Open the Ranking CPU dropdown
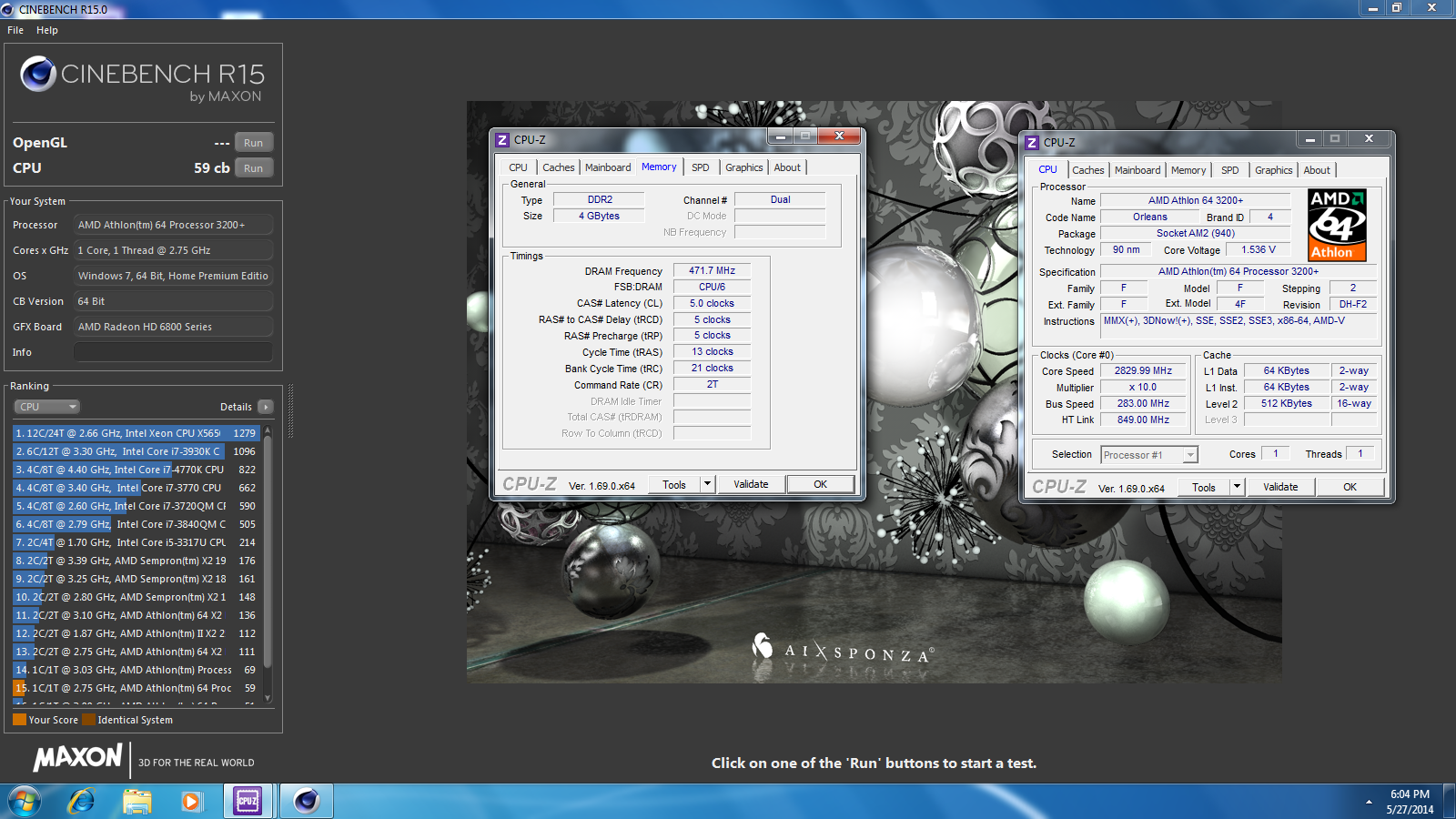Viewport: 1456px width, 819px height. click(47, 407)
